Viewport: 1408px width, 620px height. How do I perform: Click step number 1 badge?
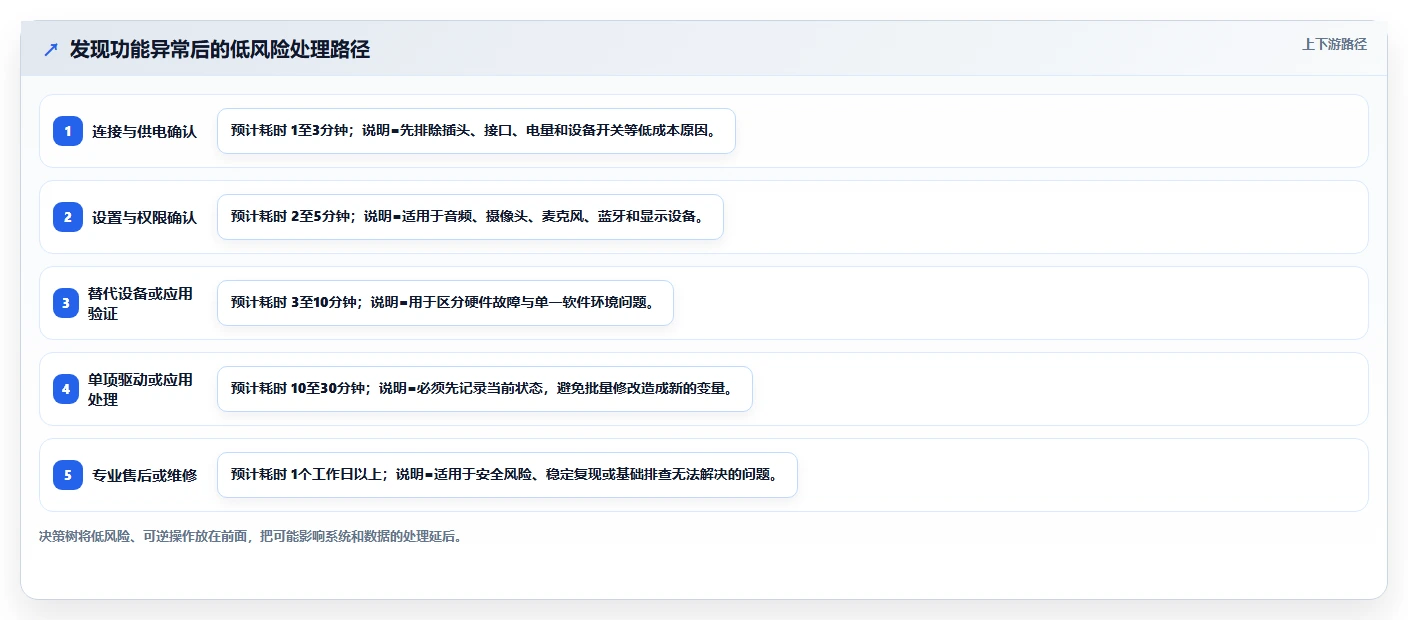(68, 131)
